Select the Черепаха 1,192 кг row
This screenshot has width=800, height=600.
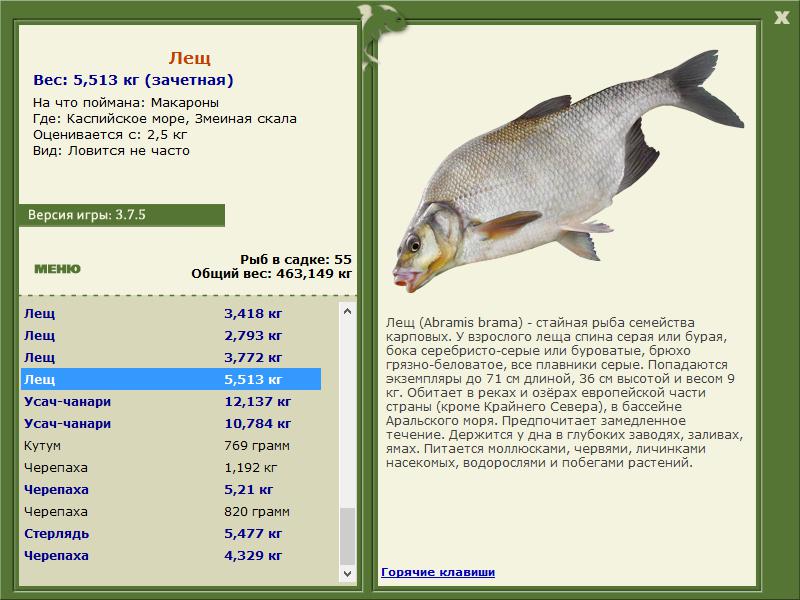(x=171, y=467)
